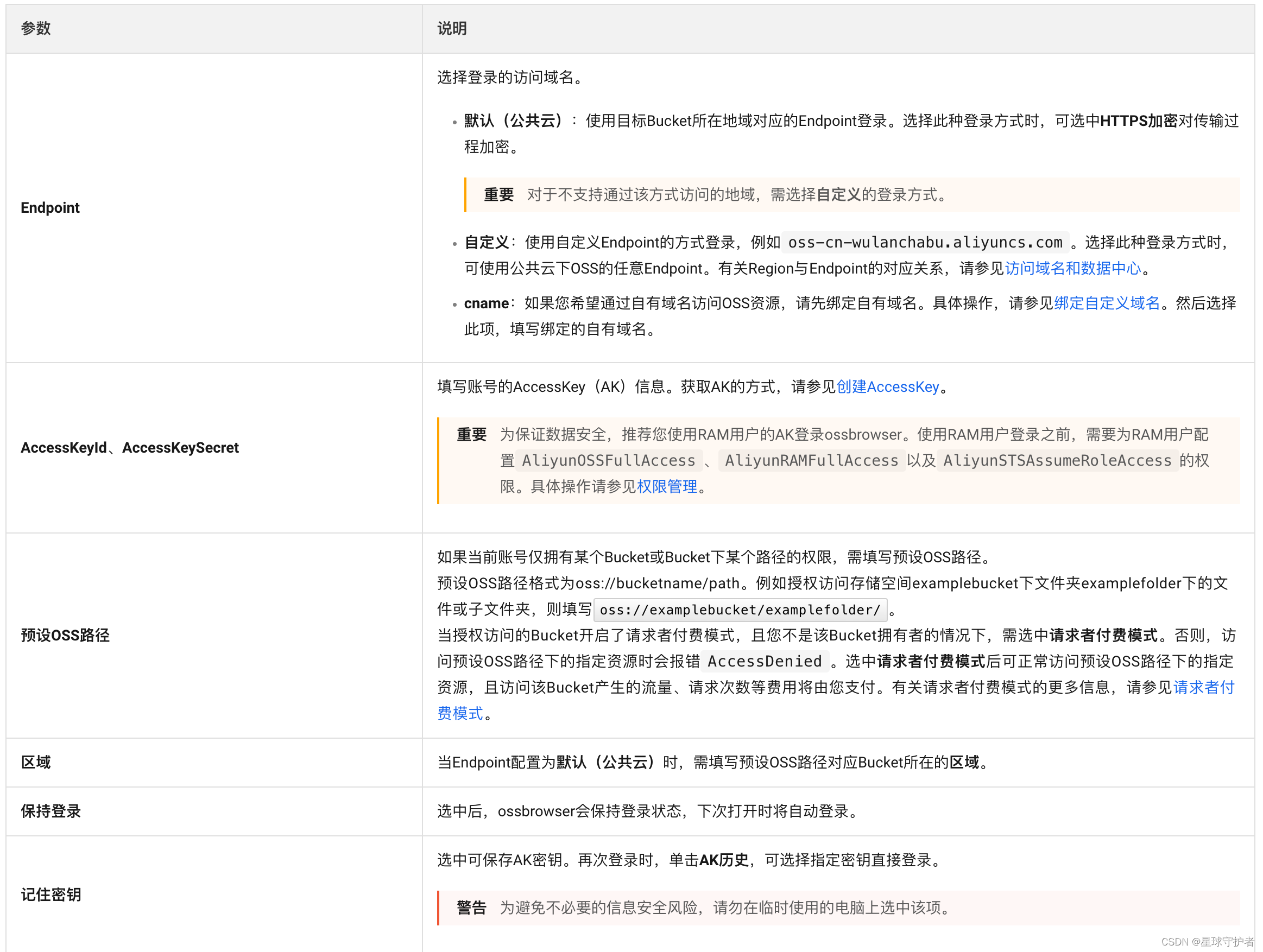Screen dimensions: 1263x952
Task: Select the 预设OSS路径 row label
Action: 65,635
